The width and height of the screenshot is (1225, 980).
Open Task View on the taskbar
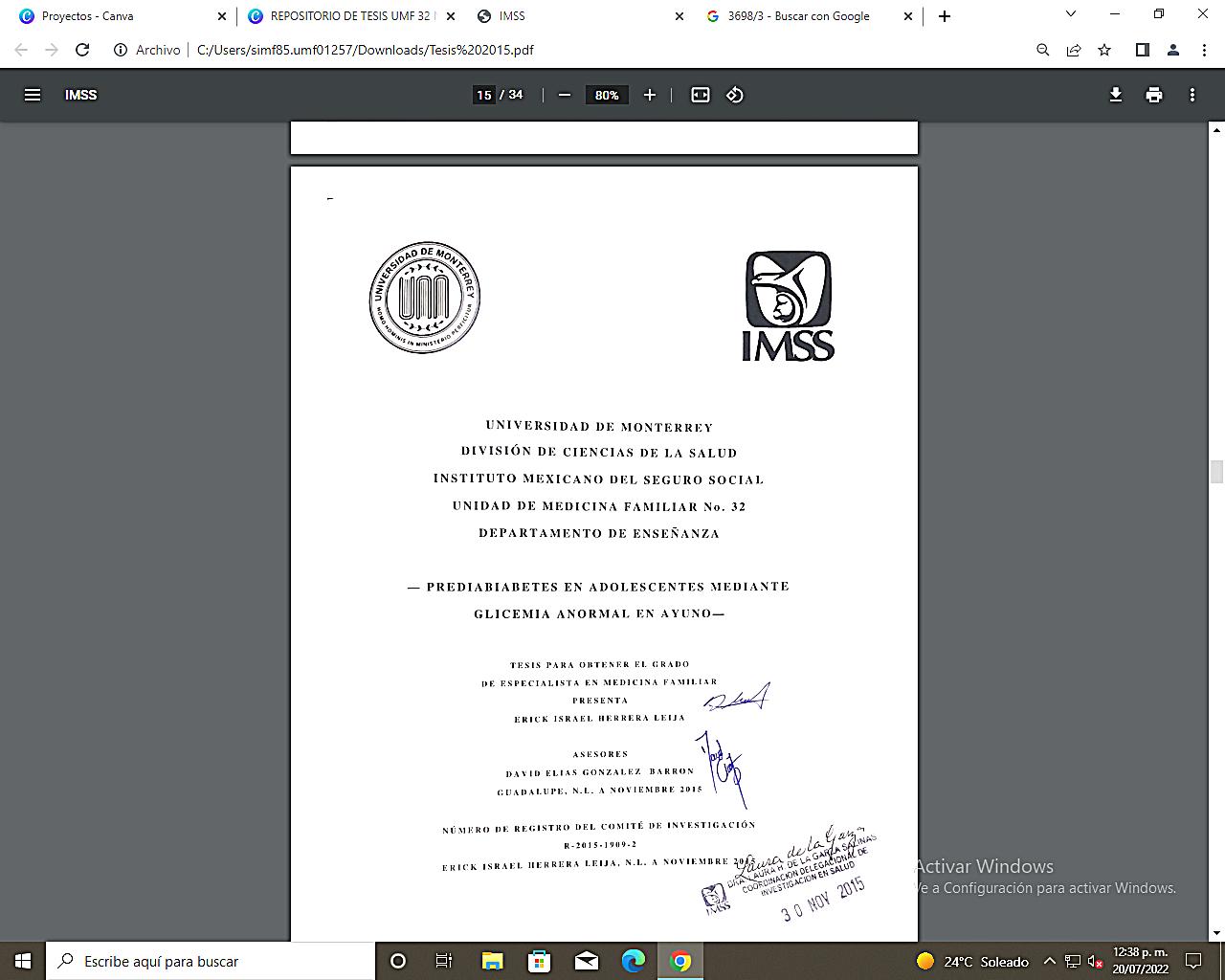coord(444,961)
